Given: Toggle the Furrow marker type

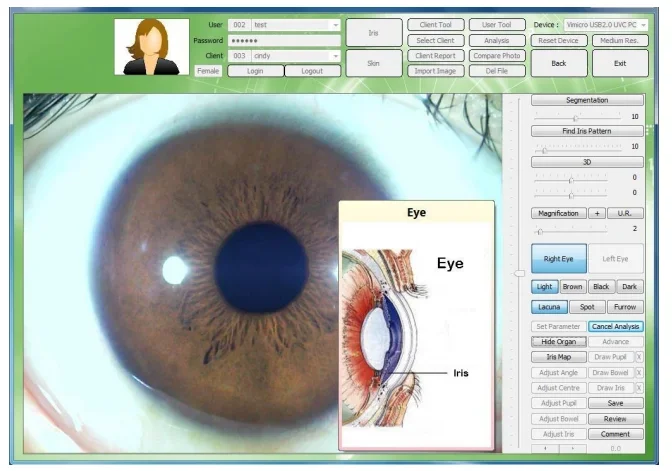Looking at the screenshot, I should click(625, 307).
